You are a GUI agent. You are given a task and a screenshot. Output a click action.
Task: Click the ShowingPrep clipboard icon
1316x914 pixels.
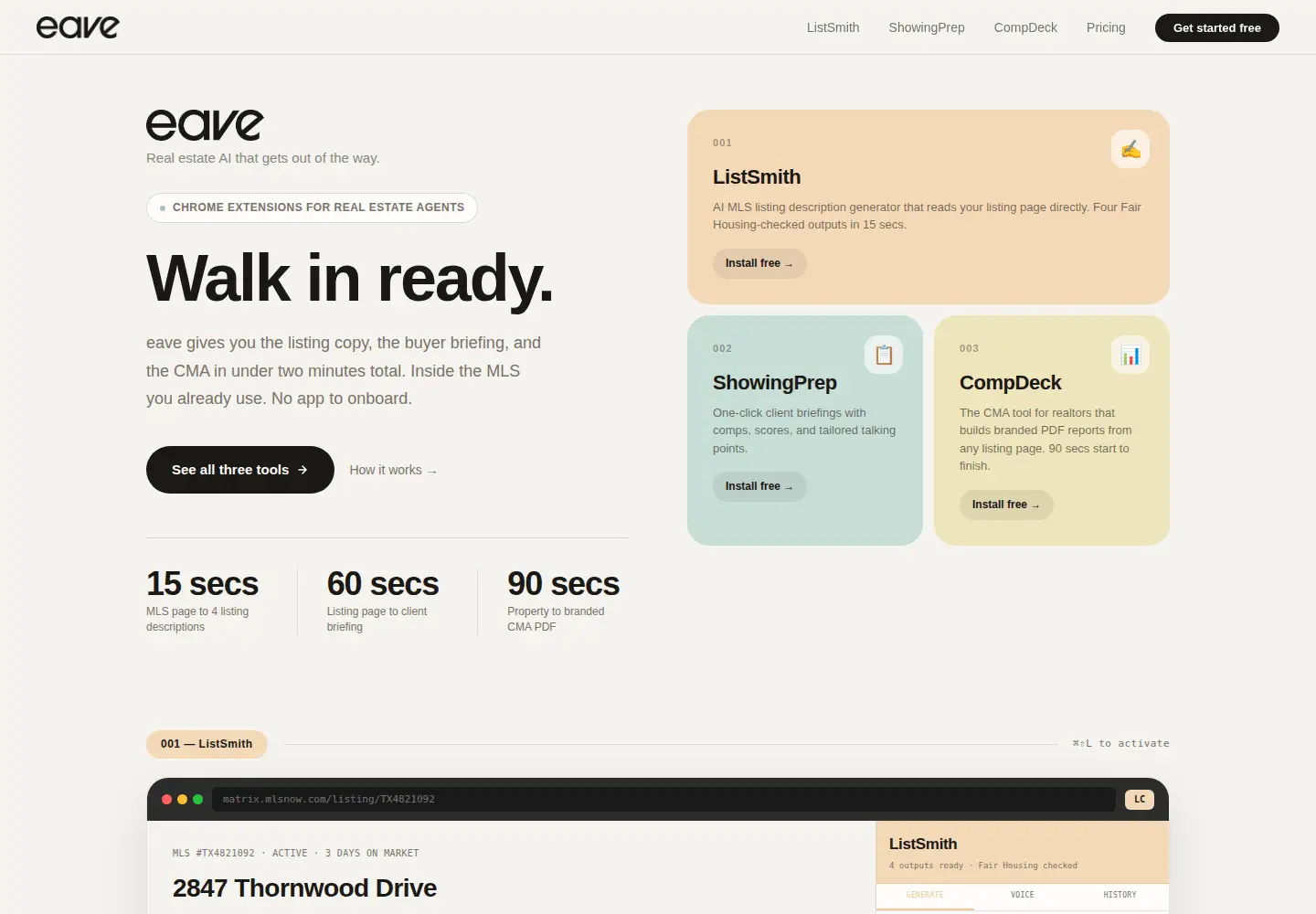coord(884,355)
